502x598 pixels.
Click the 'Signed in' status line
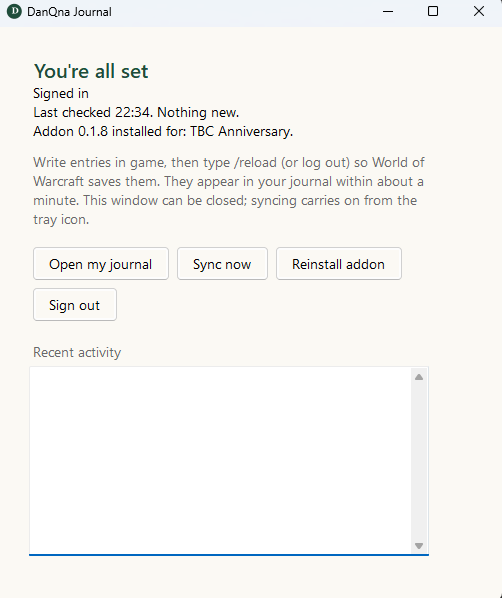pyautogui.click(x=61, y=93)
